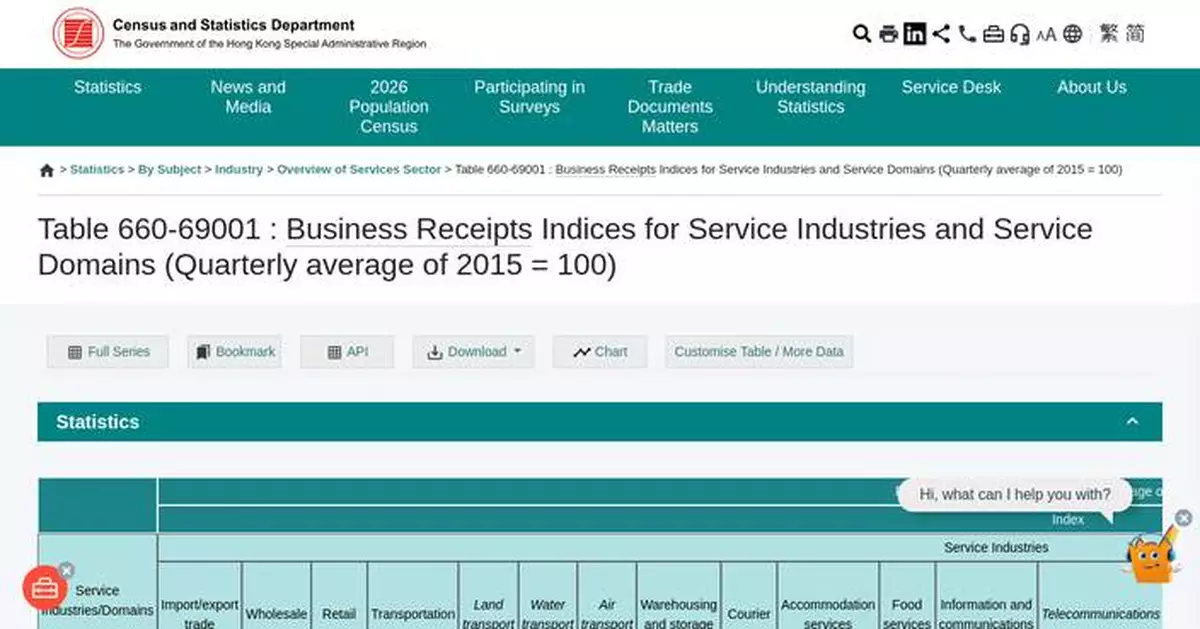The image size is (1200, 629).
Task: Open the department's LinkedIn page
Action: tap(914, 34)
